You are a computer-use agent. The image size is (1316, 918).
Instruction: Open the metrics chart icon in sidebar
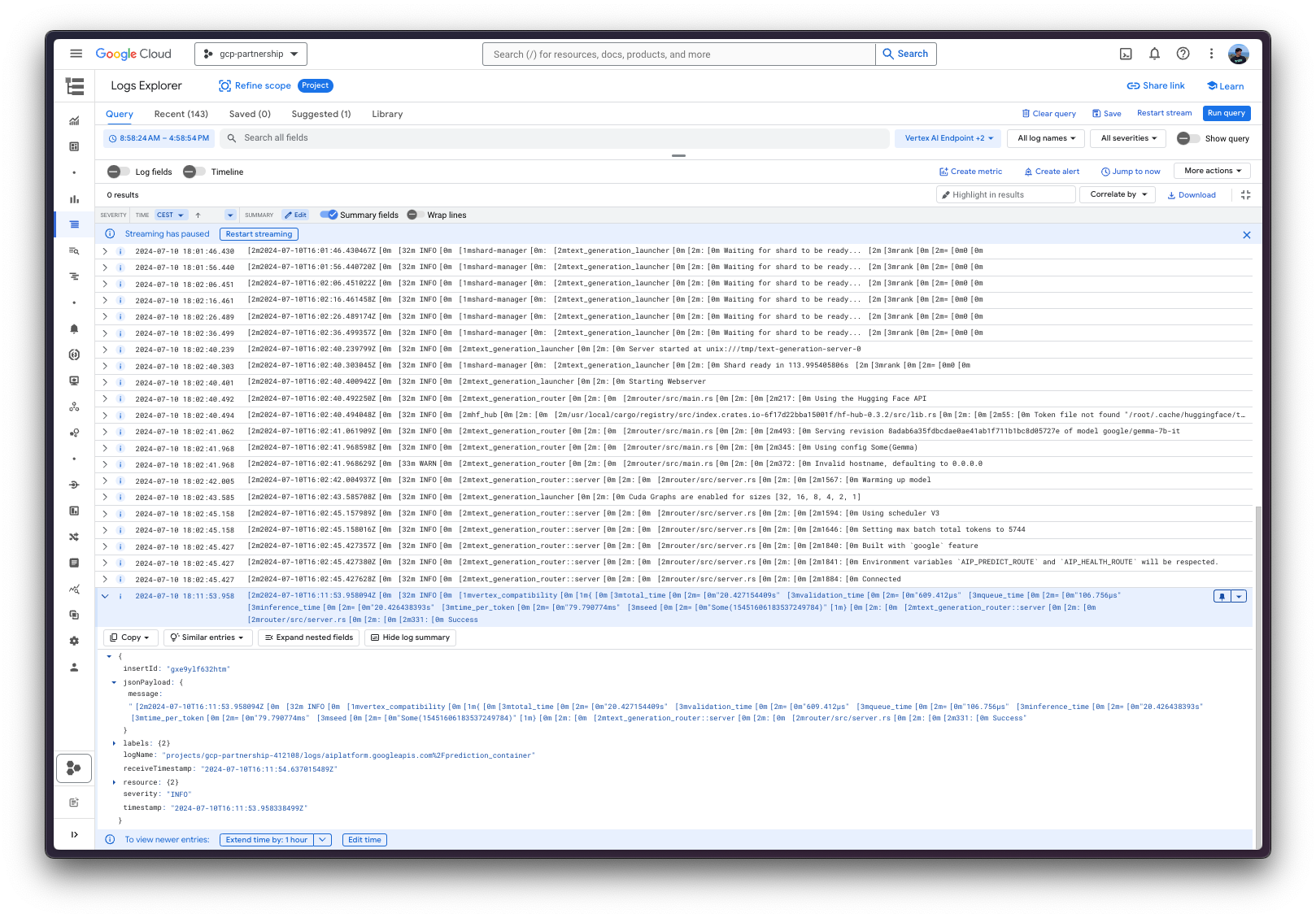click(x=74, y=120)
